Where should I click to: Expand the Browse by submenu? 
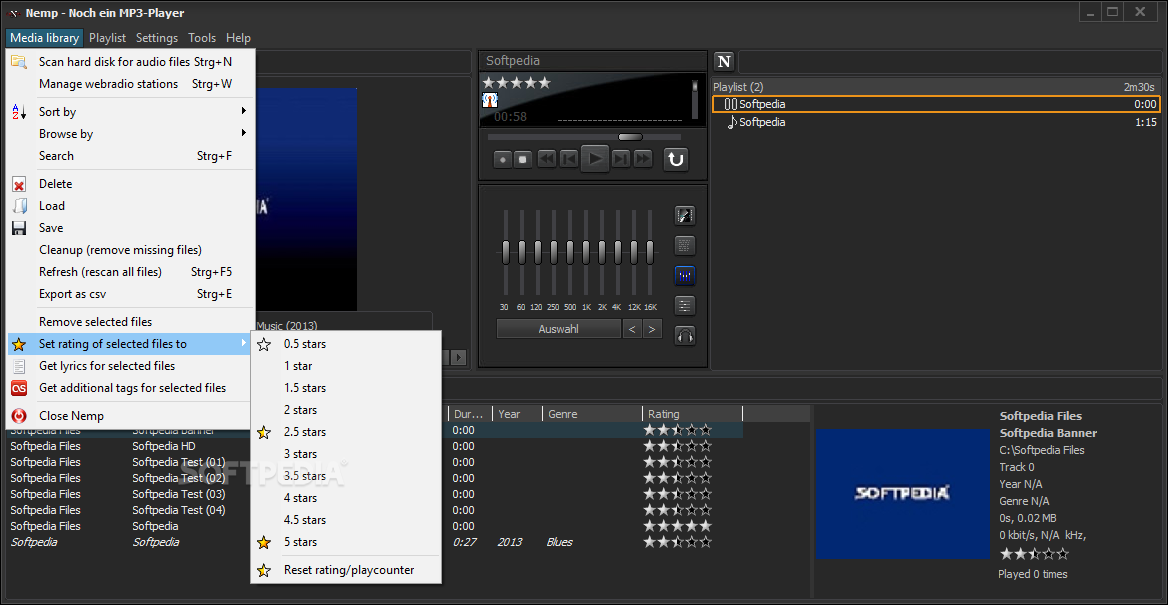pos(130,134)
